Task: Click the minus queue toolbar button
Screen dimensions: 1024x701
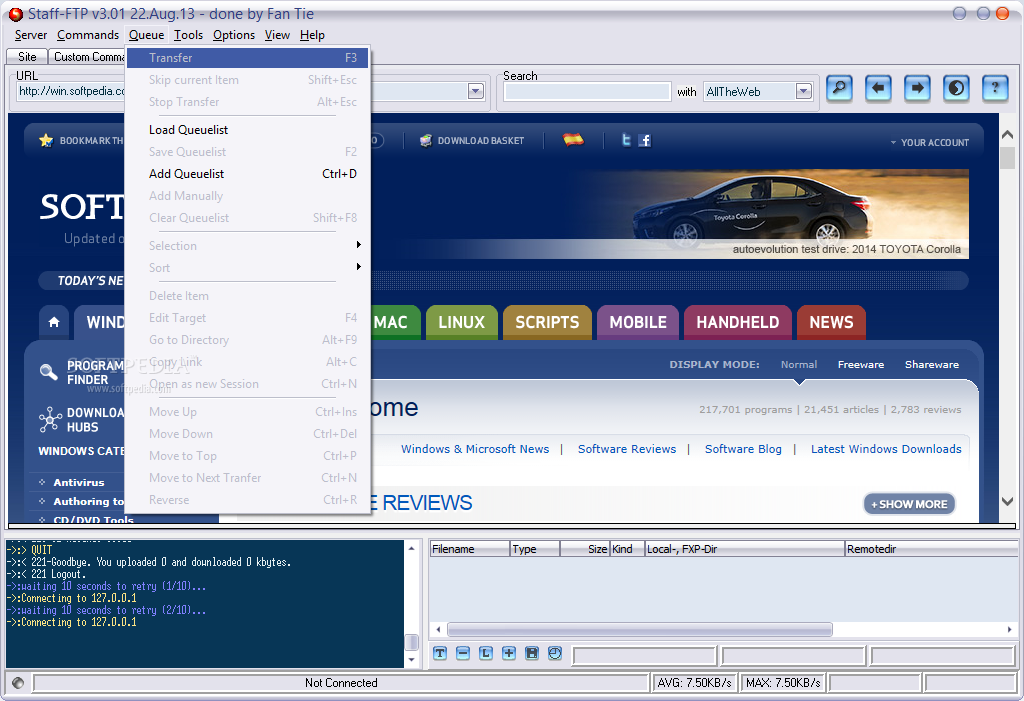Action: point(463,653)
